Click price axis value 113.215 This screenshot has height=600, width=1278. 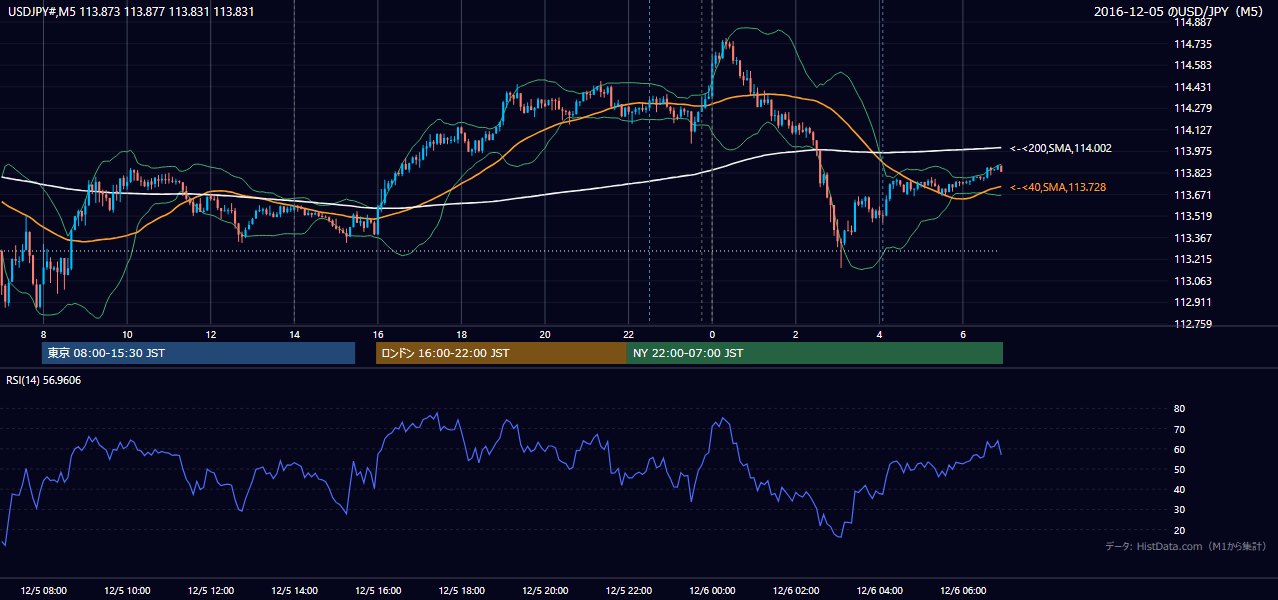point(1194,259)
